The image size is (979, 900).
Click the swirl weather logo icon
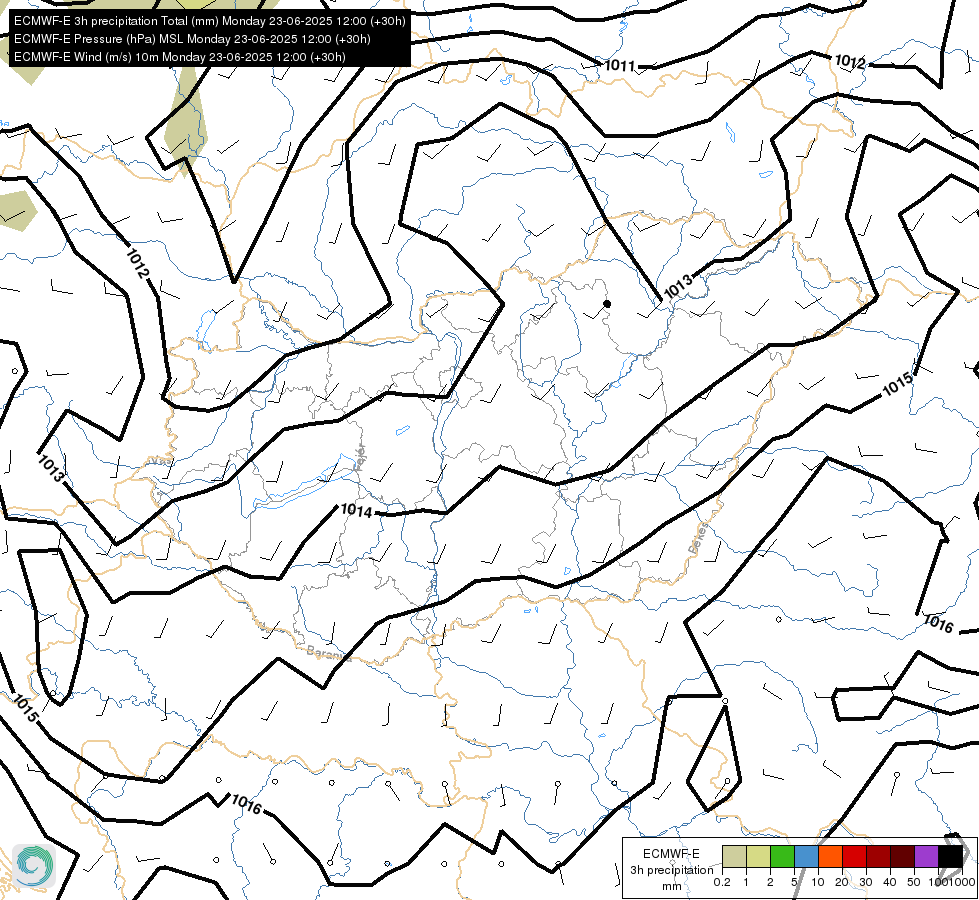(x=34, y=866)
